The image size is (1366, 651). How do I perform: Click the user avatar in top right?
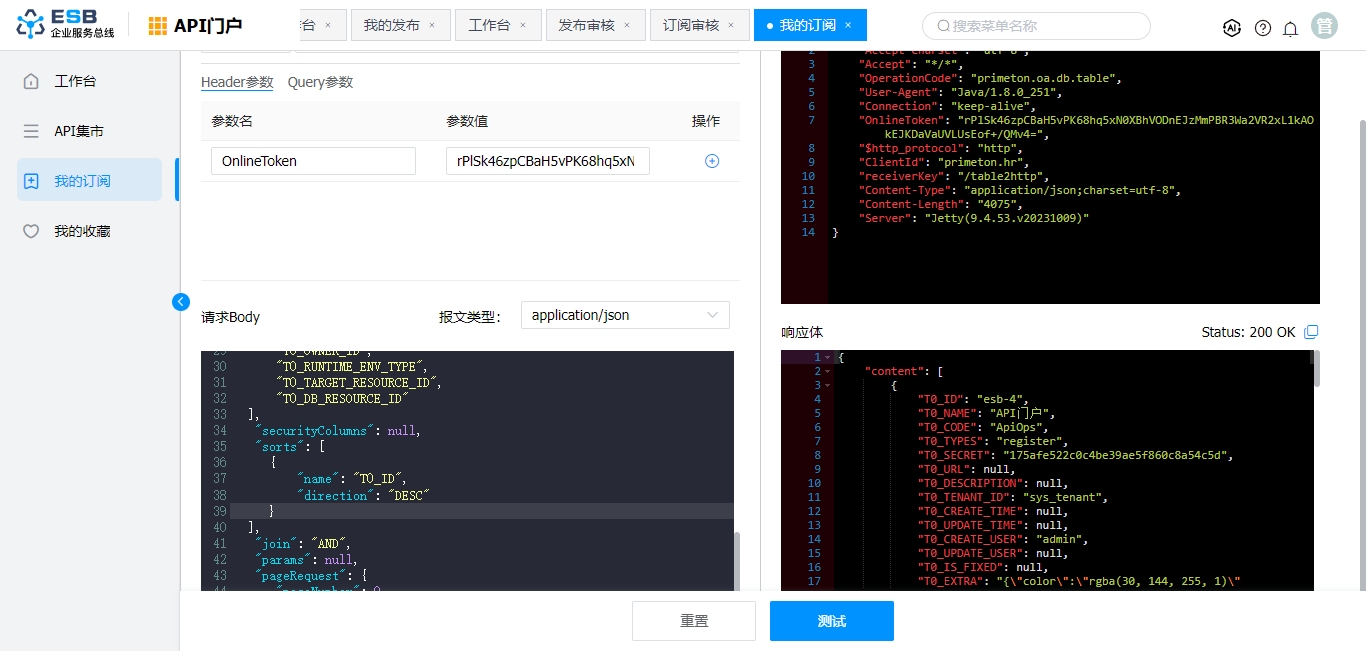pos(1324,27)
